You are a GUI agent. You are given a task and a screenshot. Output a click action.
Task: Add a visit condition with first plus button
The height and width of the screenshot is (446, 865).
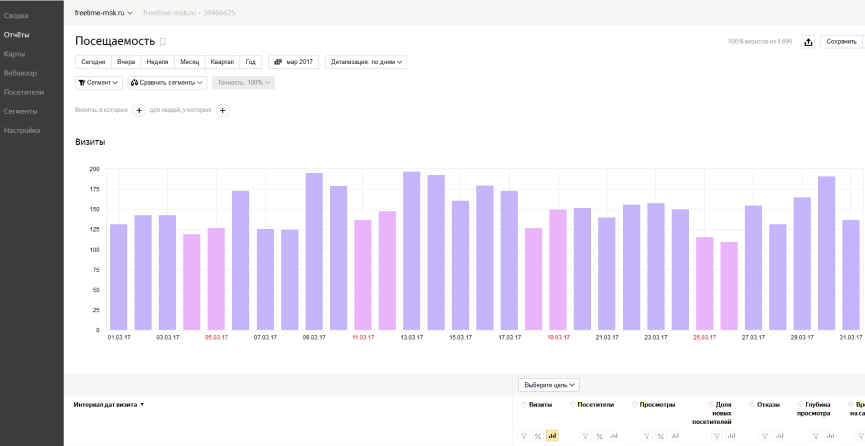(x=139, y=110)
